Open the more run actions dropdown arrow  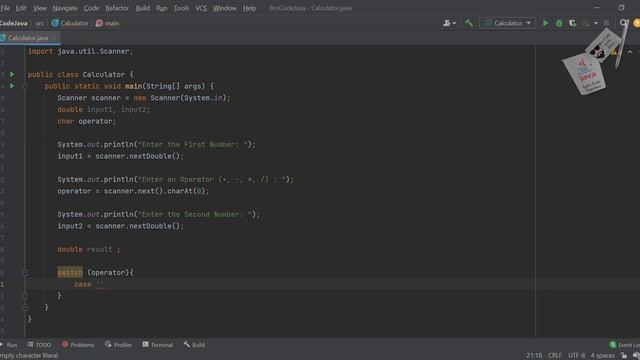tap(596, 23)
